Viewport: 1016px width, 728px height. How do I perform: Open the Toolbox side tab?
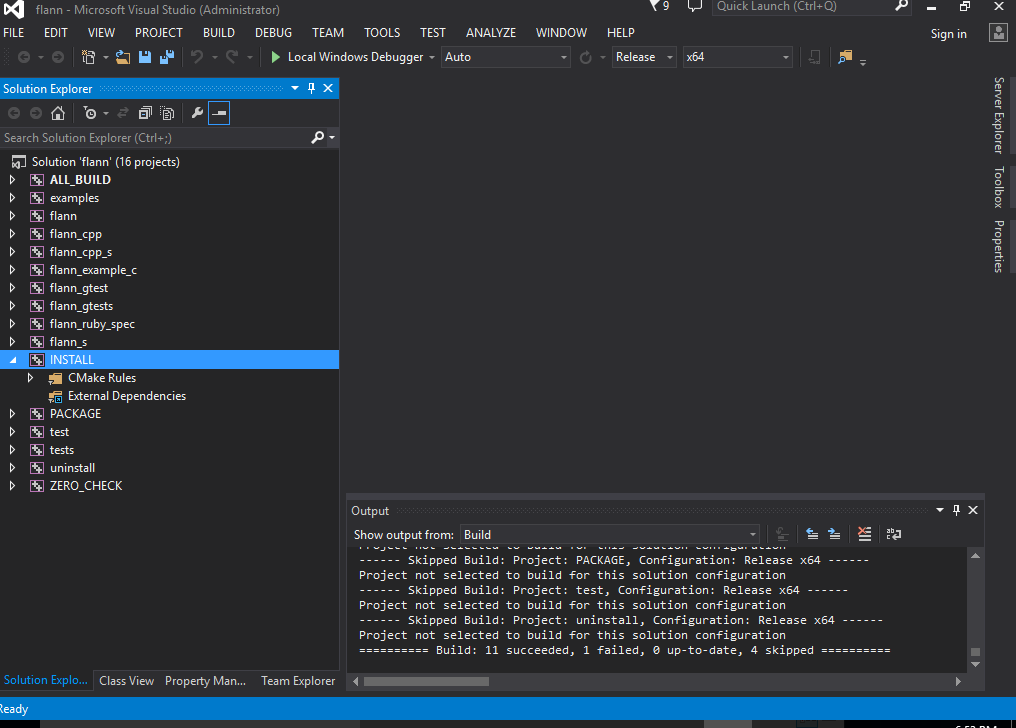(x=999, y=187)
